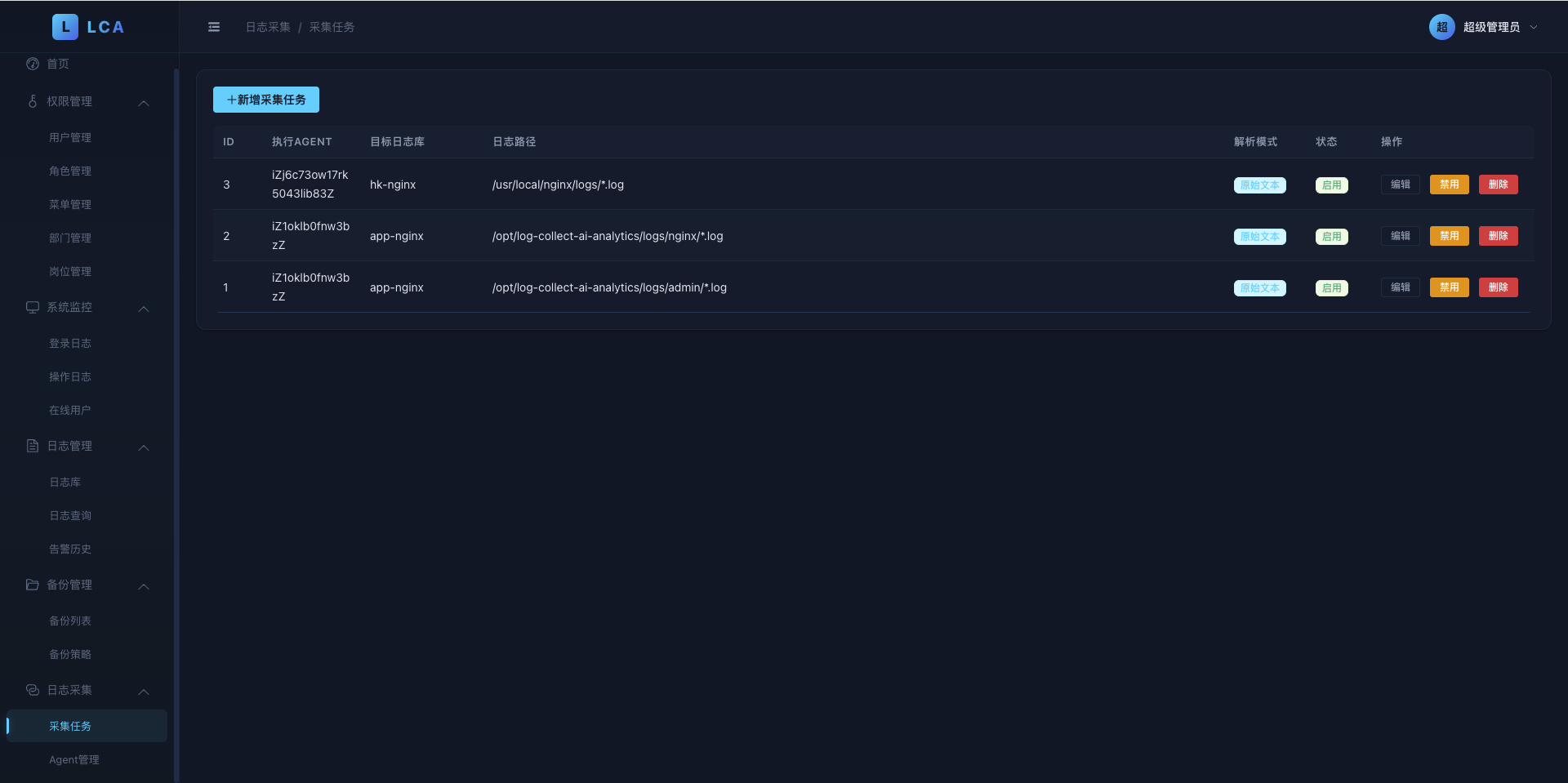Disable the hk-nginx collection task

pos(1450,185)
